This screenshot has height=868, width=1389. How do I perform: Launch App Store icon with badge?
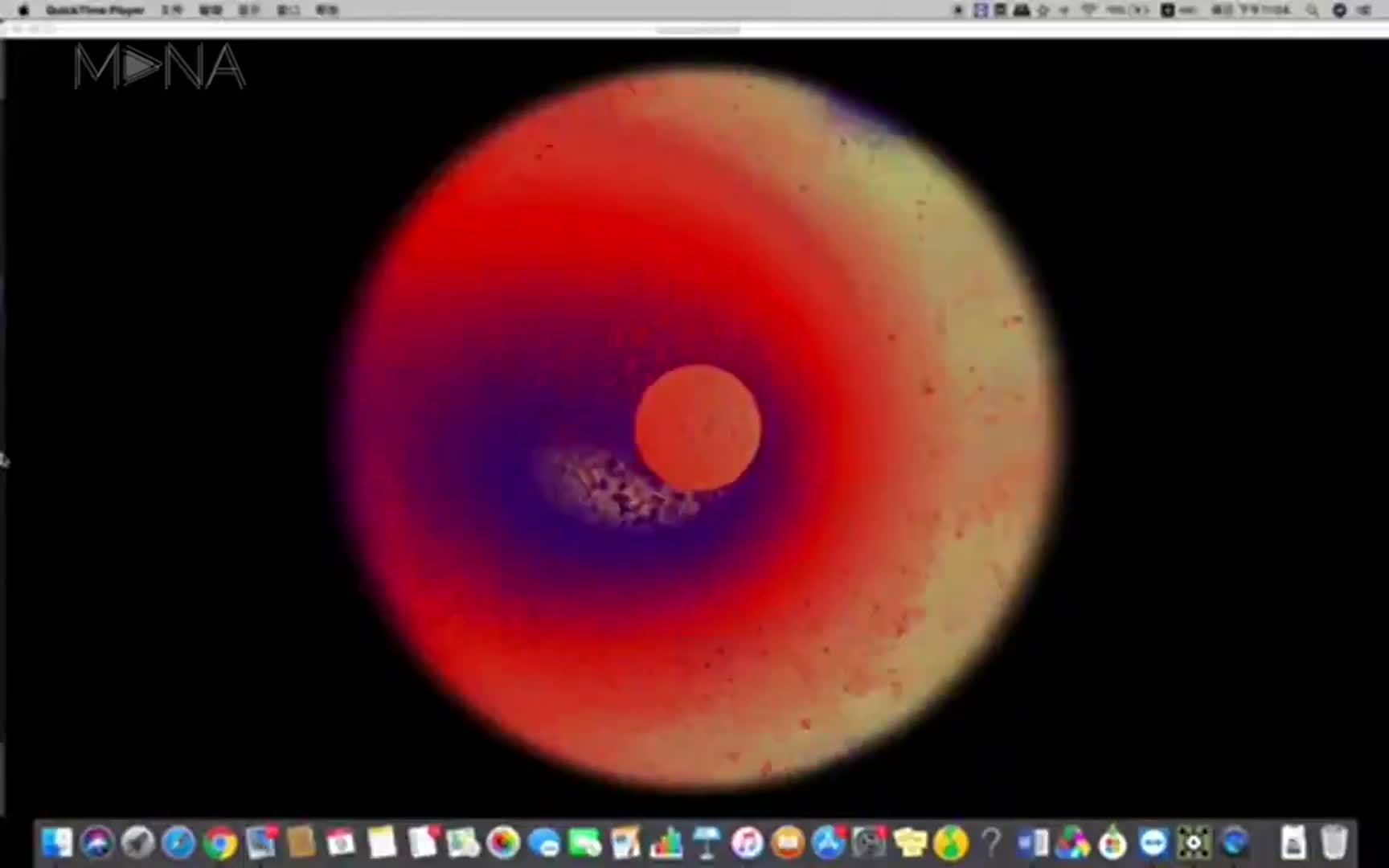tap(829, 842)
